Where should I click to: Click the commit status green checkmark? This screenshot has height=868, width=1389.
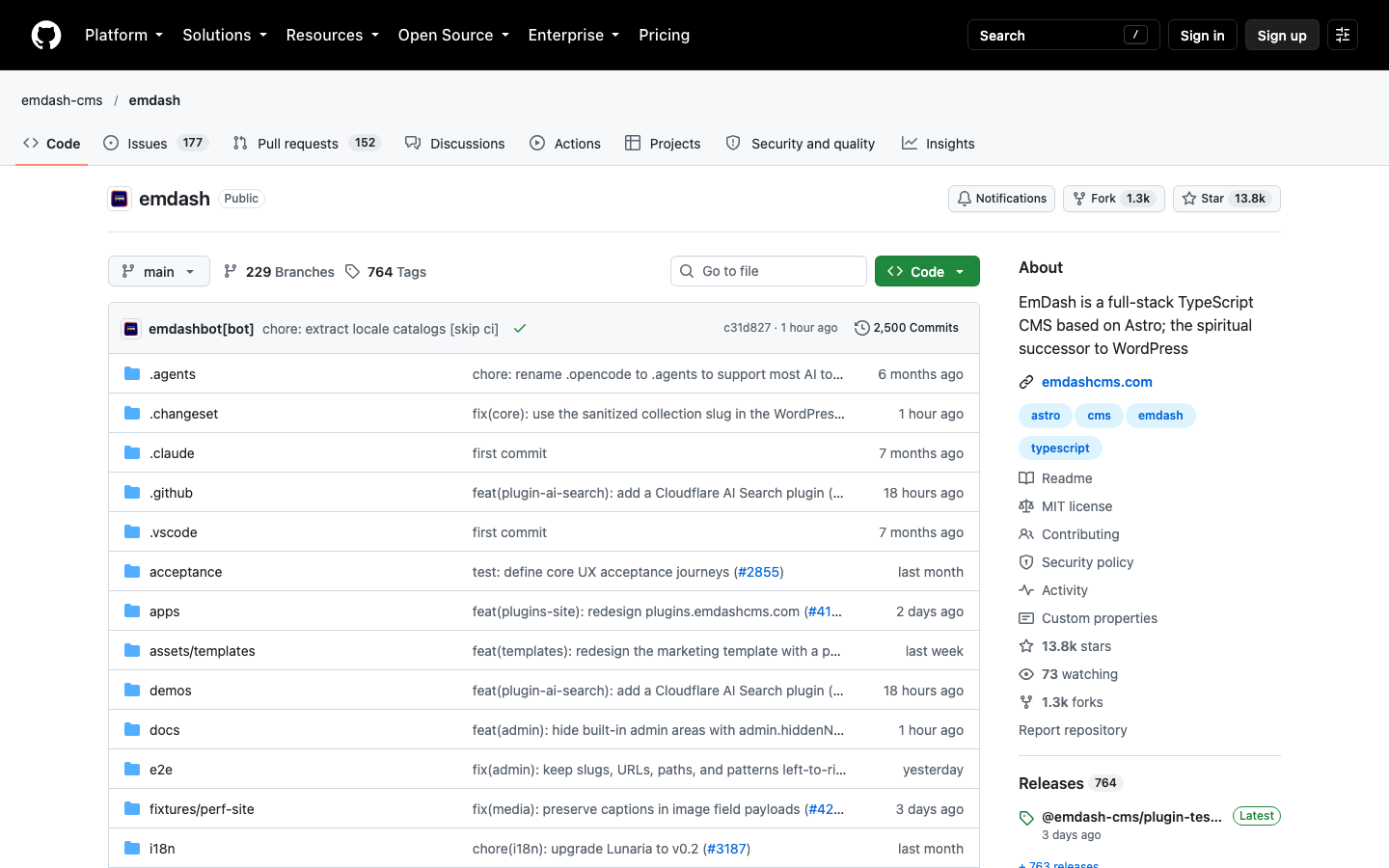coord(520,329)
